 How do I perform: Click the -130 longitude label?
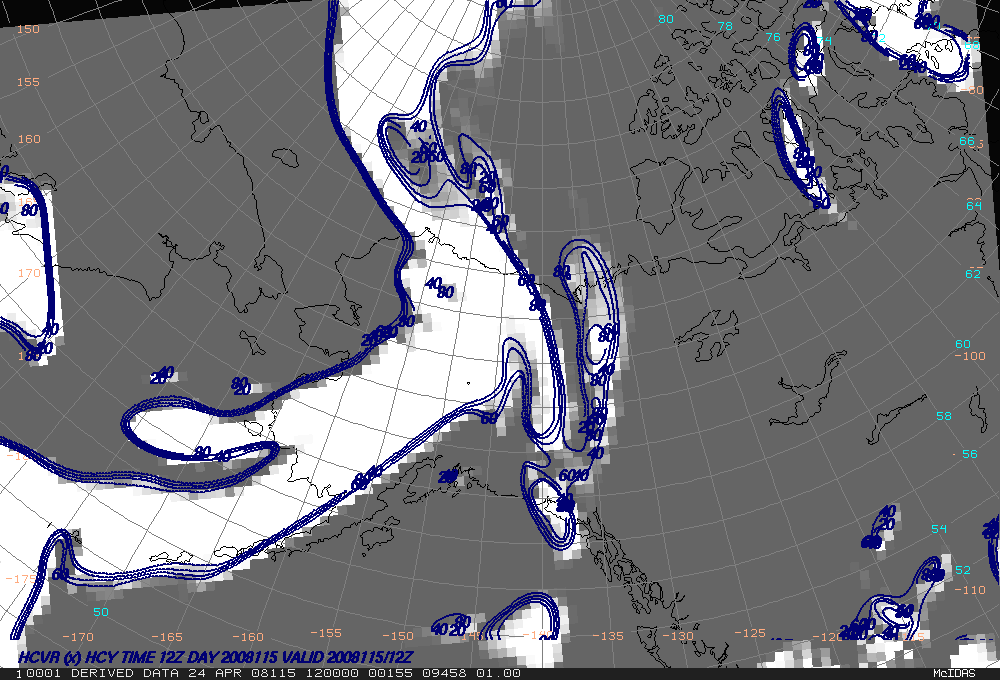point(678,635)
